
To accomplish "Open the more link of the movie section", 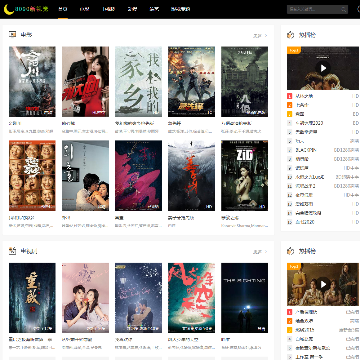I will tap(260, 35).
